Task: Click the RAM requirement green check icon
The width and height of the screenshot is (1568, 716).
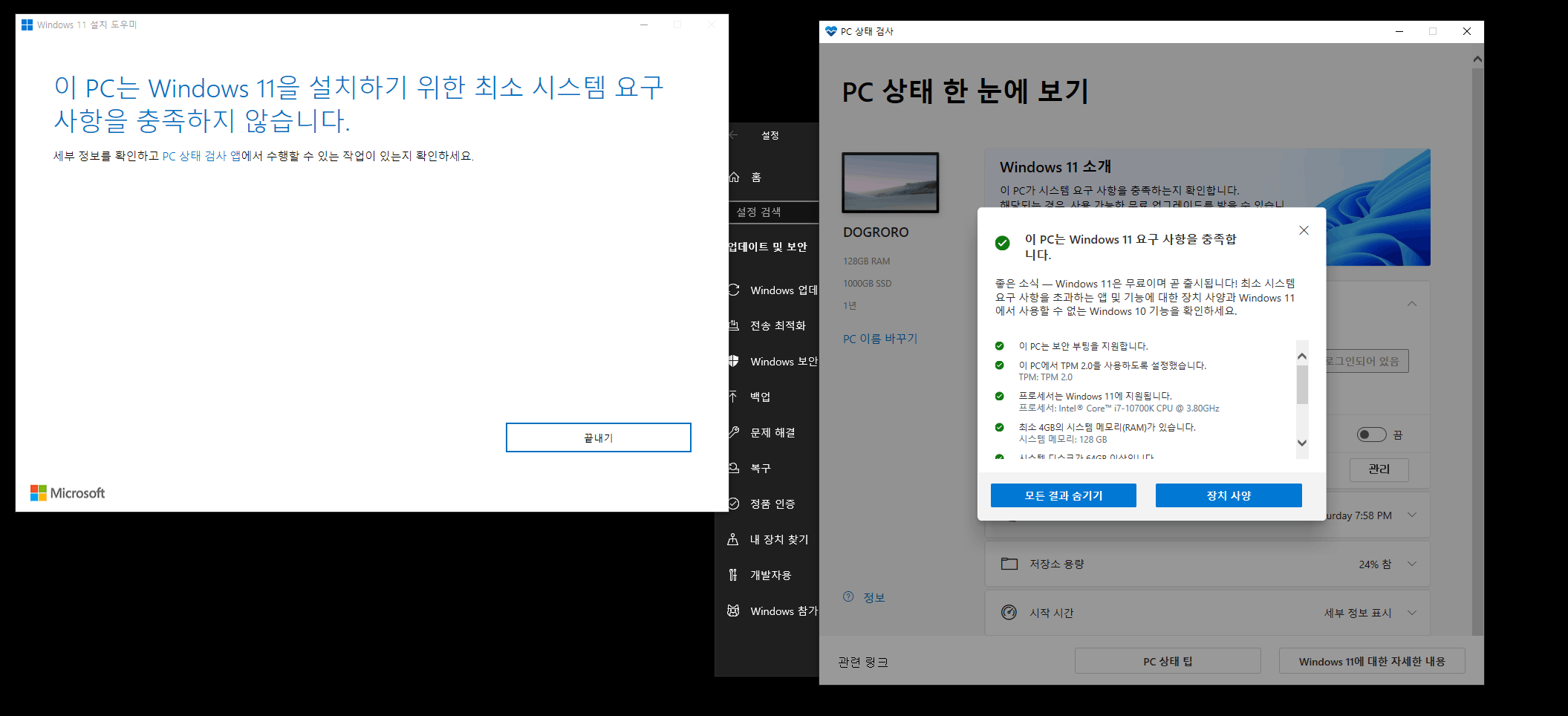Action: pyautogui.click(x=1000, y=427)
